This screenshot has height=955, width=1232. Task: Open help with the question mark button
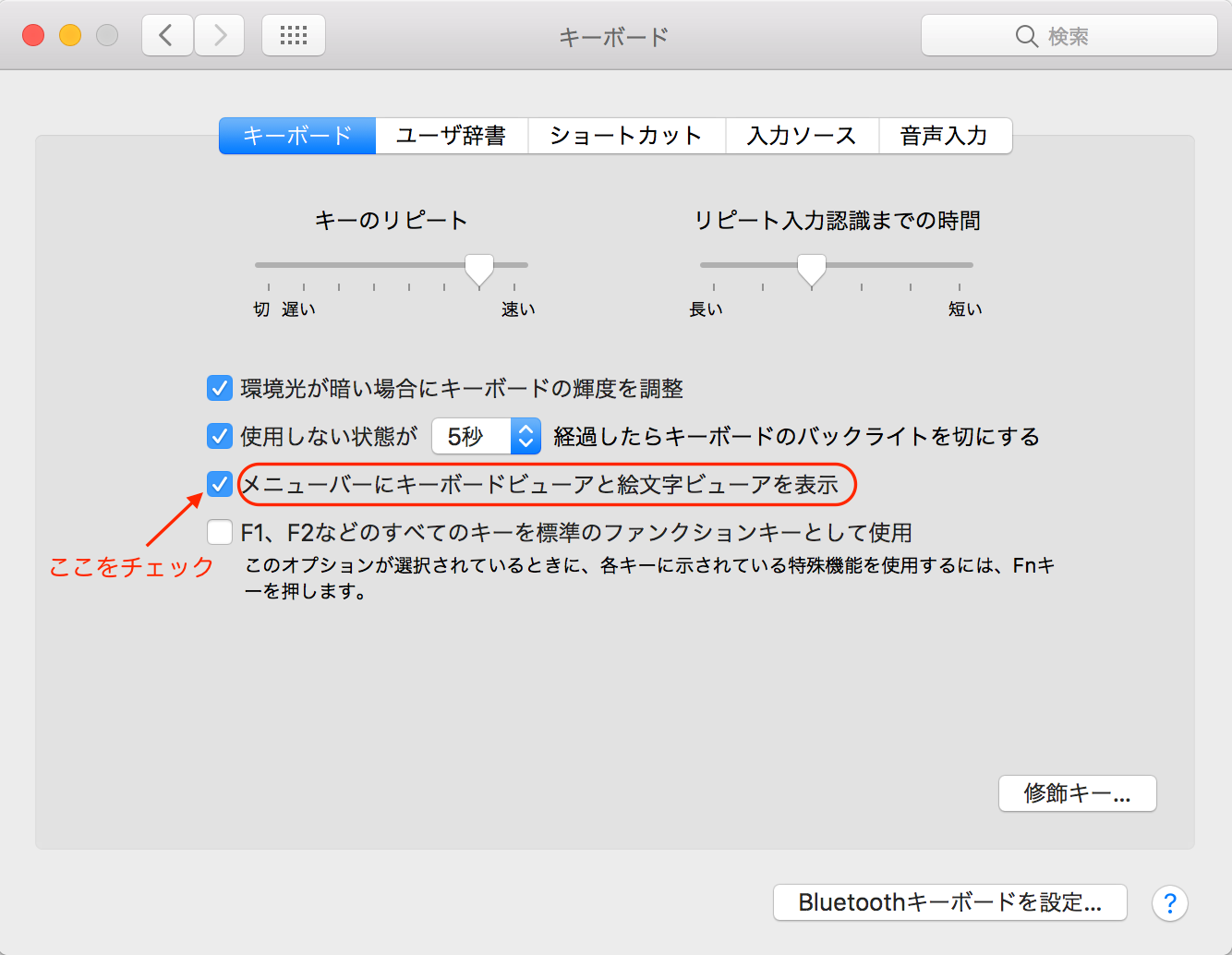(1170, 903)
